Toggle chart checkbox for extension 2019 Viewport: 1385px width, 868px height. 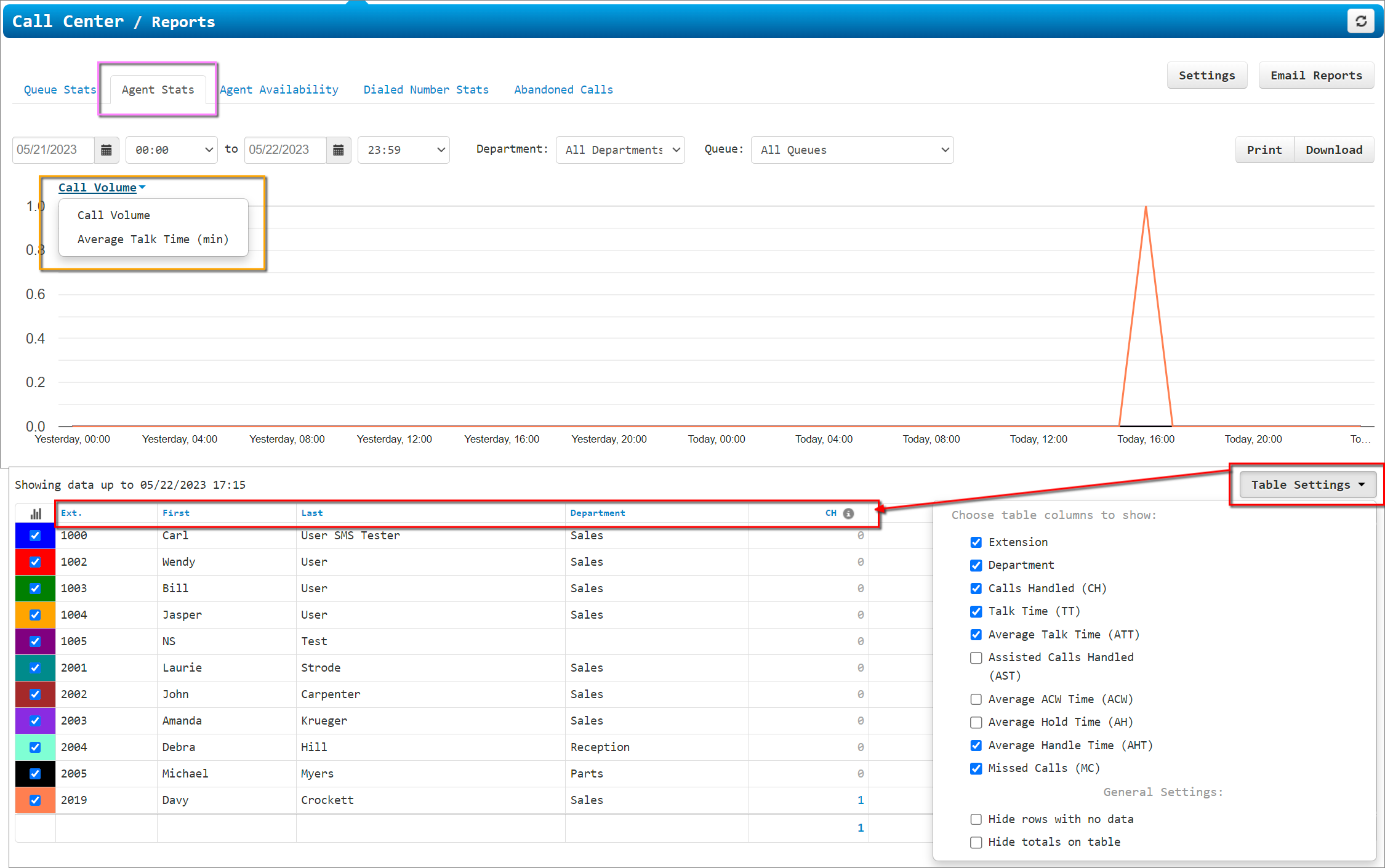click(35, 800)
